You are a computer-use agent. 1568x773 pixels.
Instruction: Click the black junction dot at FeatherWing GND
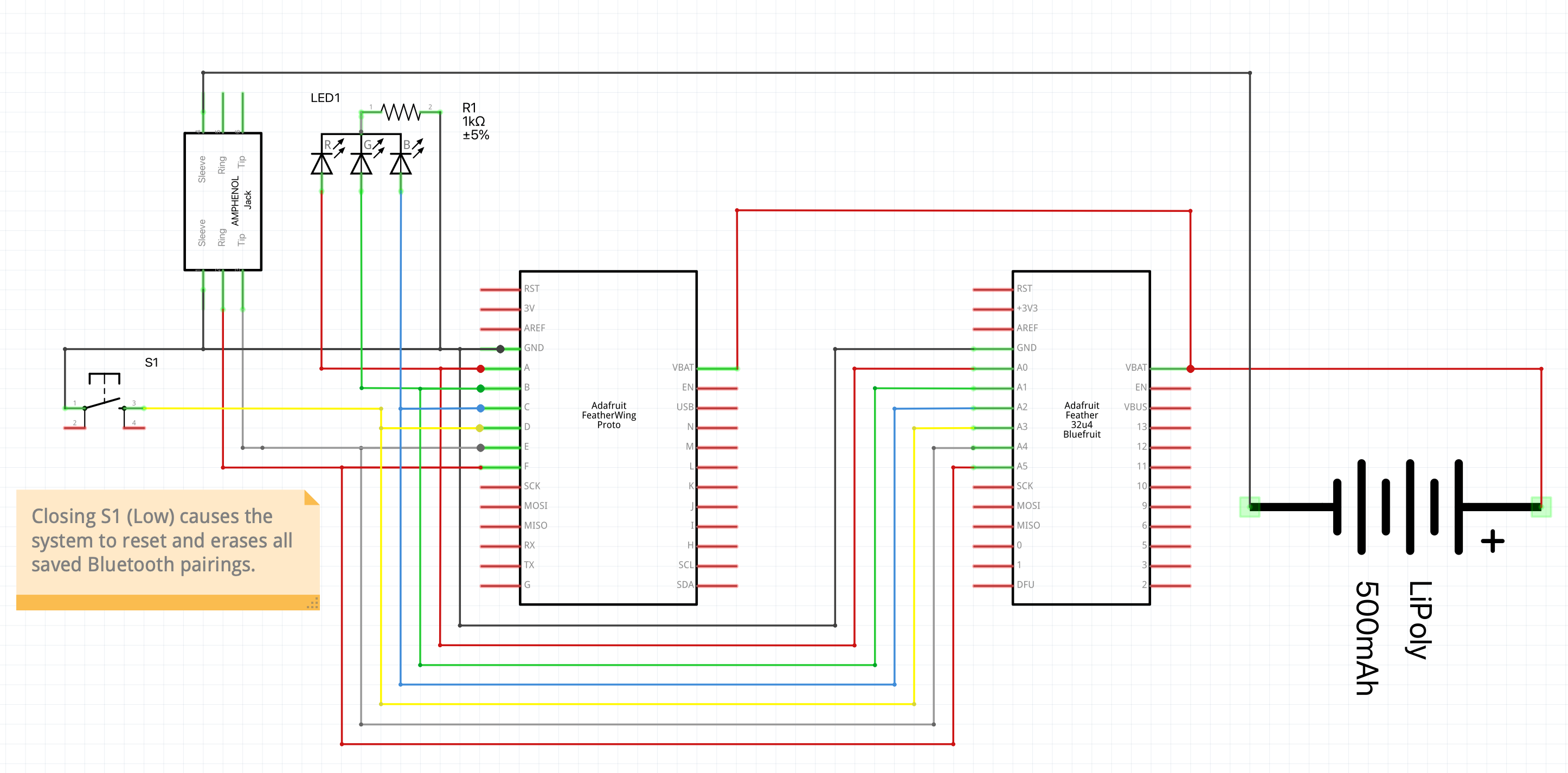coord(500,349)
